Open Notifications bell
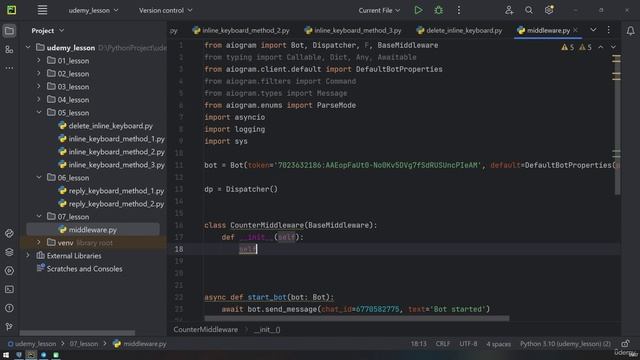The width and height of the screenshot is (640, 360). pos(631,31)
